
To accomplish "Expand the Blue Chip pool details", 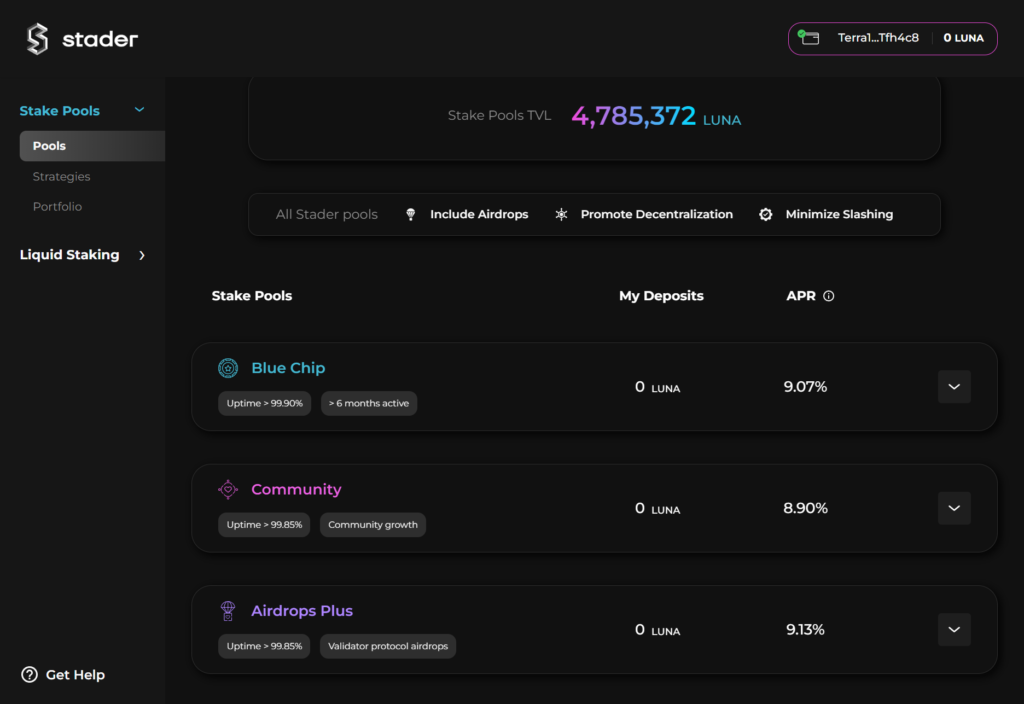I will click(954, 387).
